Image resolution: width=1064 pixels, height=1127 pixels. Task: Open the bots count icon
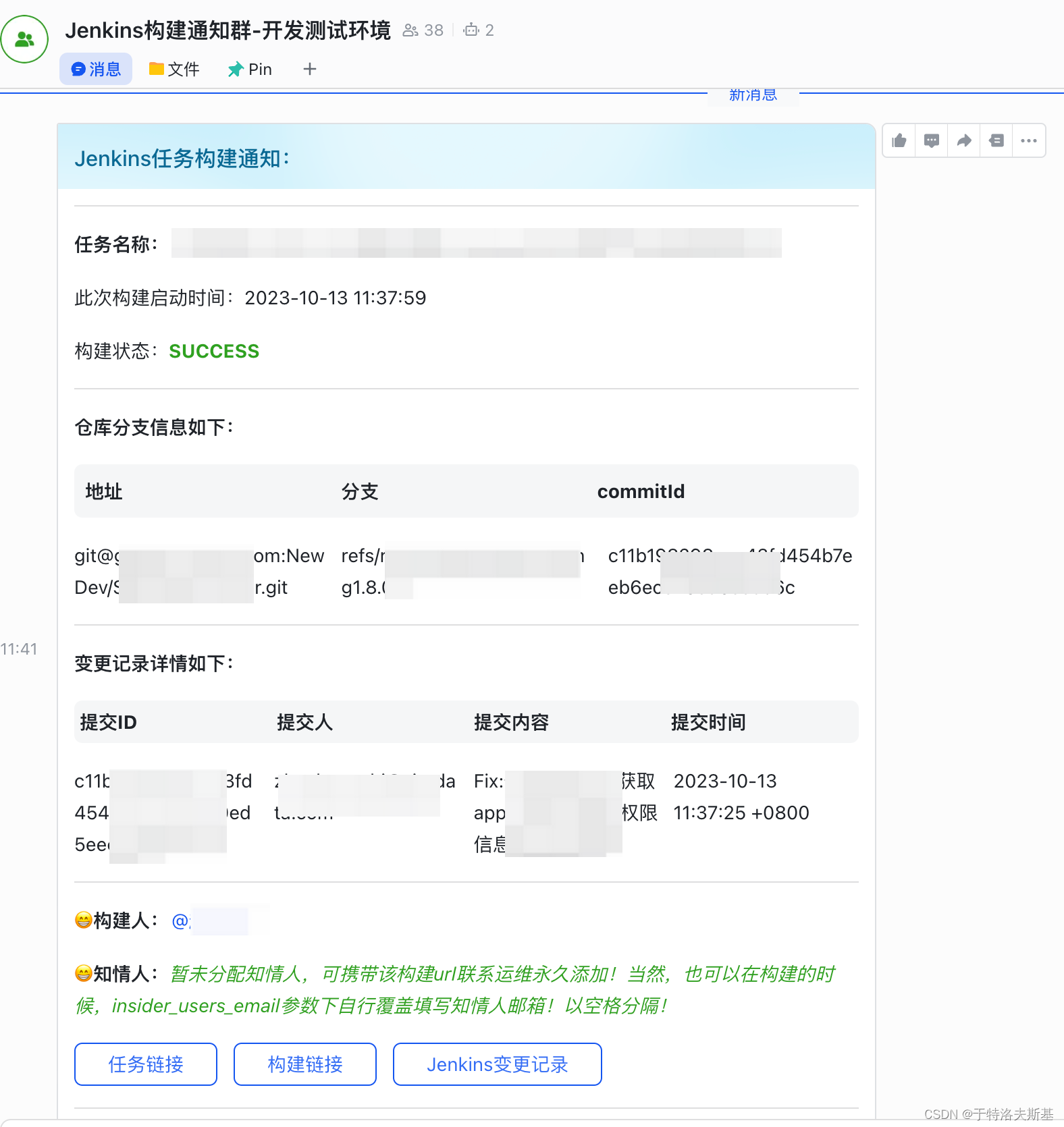click(479, 30)
